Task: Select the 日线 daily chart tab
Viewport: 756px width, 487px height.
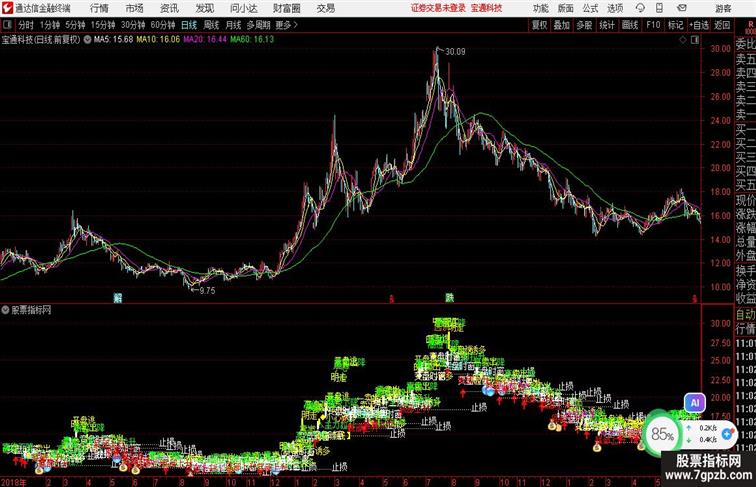Action: pos(189,25)
